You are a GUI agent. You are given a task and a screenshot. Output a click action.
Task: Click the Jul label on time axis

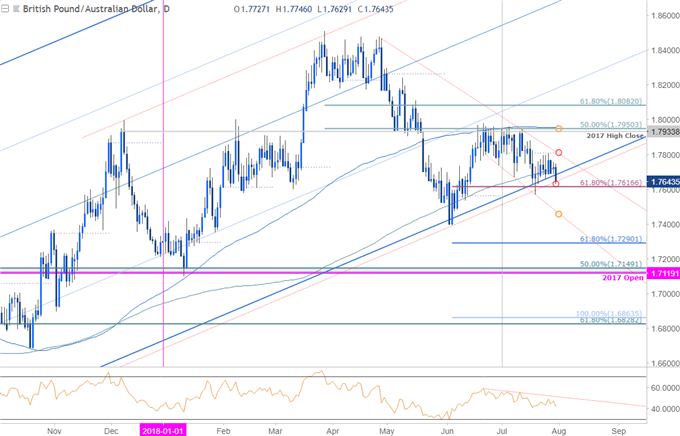[x=502, y=431]
